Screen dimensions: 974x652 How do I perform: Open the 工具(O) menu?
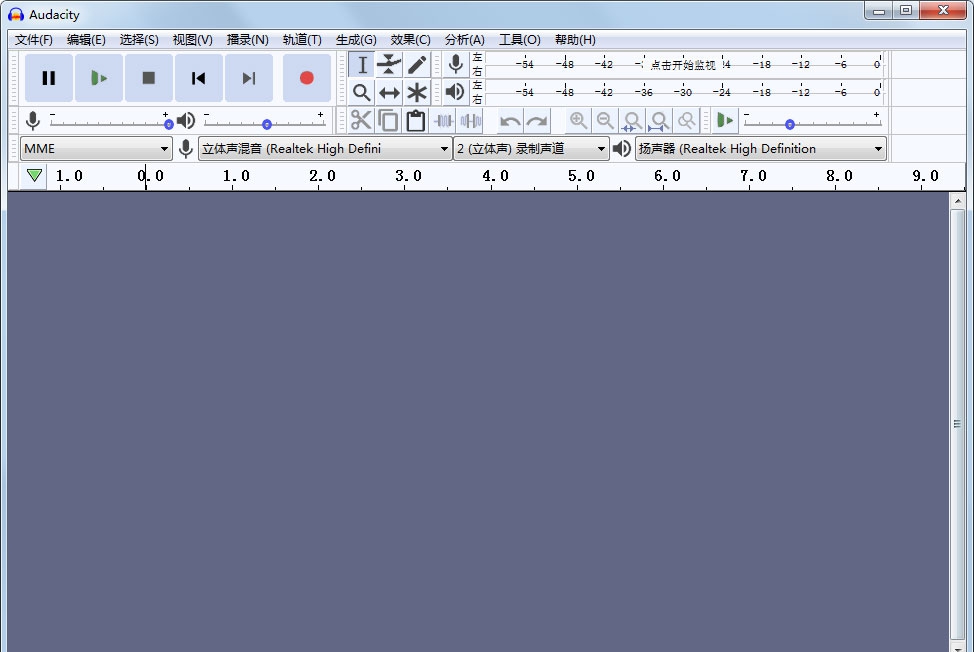click(x=520, y=40)
